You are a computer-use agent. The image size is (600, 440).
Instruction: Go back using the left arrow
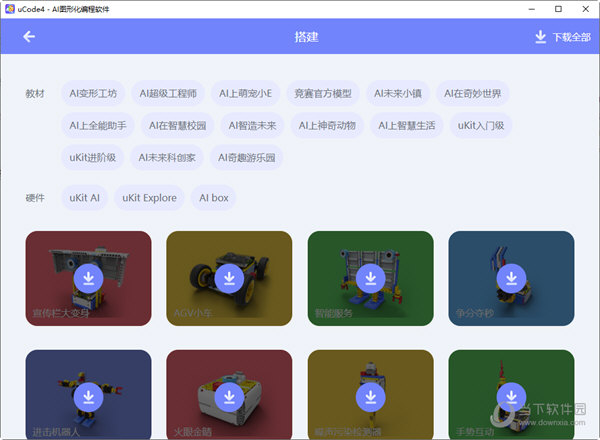[x=29, y=37]
